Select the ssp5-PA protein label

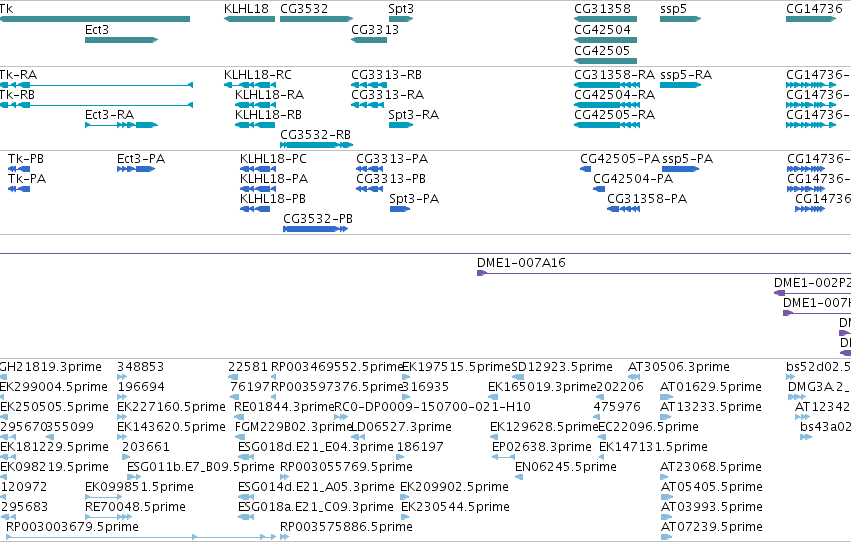pos(688,159)
